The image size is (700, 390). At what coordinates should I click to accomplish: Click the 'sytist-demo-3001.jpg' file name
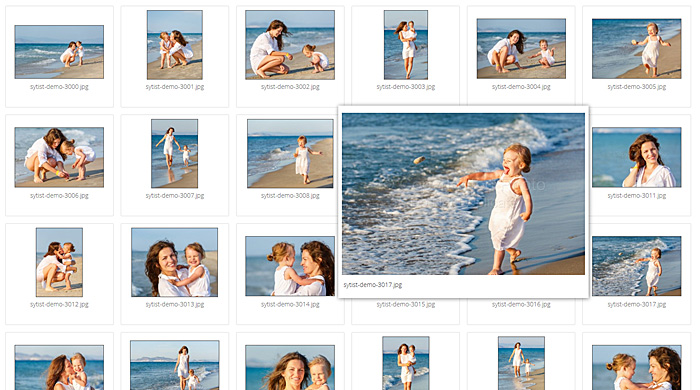(175, 87)
